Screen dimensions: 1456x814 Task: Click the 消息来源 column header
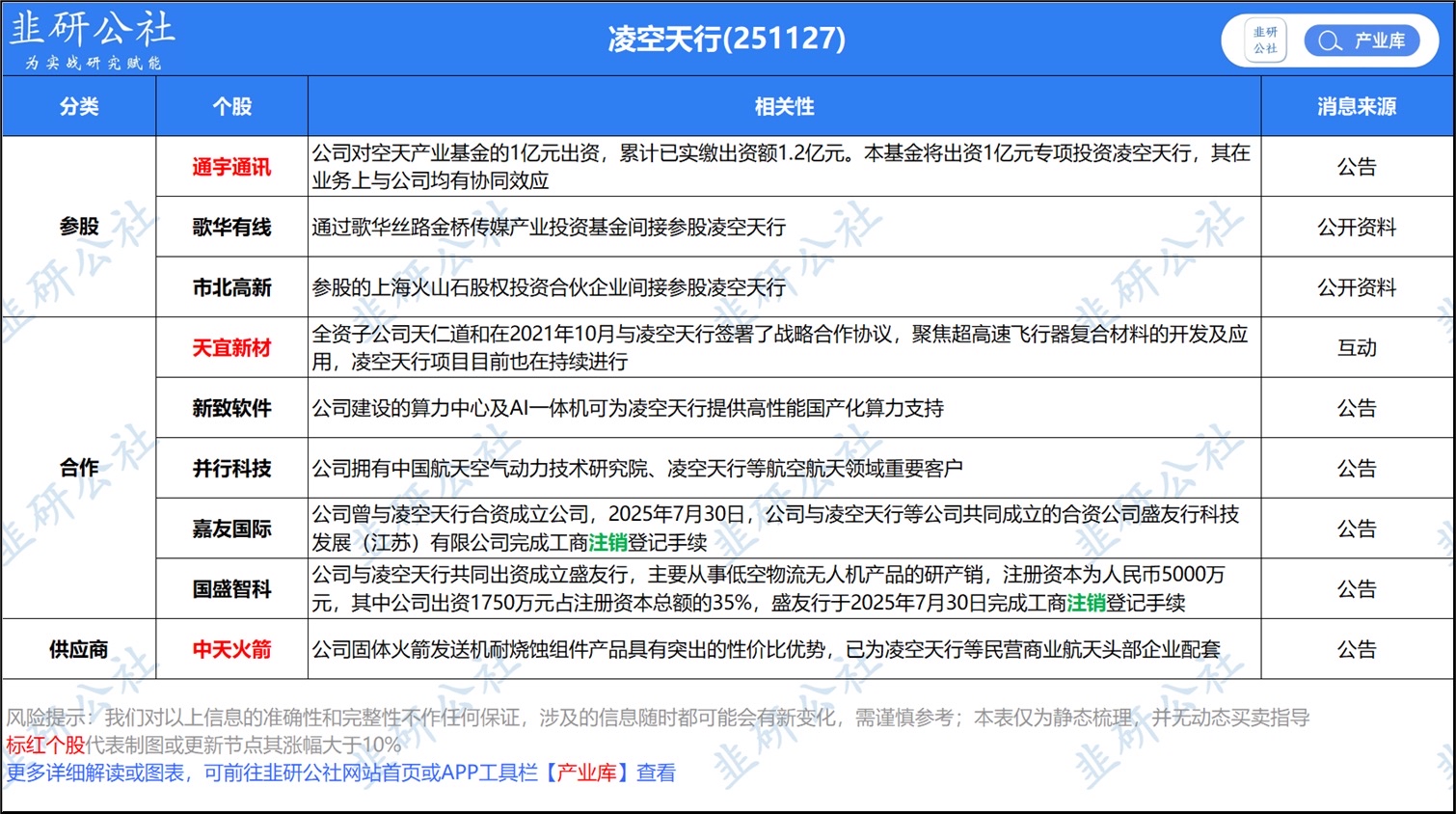pos(1357,106)
